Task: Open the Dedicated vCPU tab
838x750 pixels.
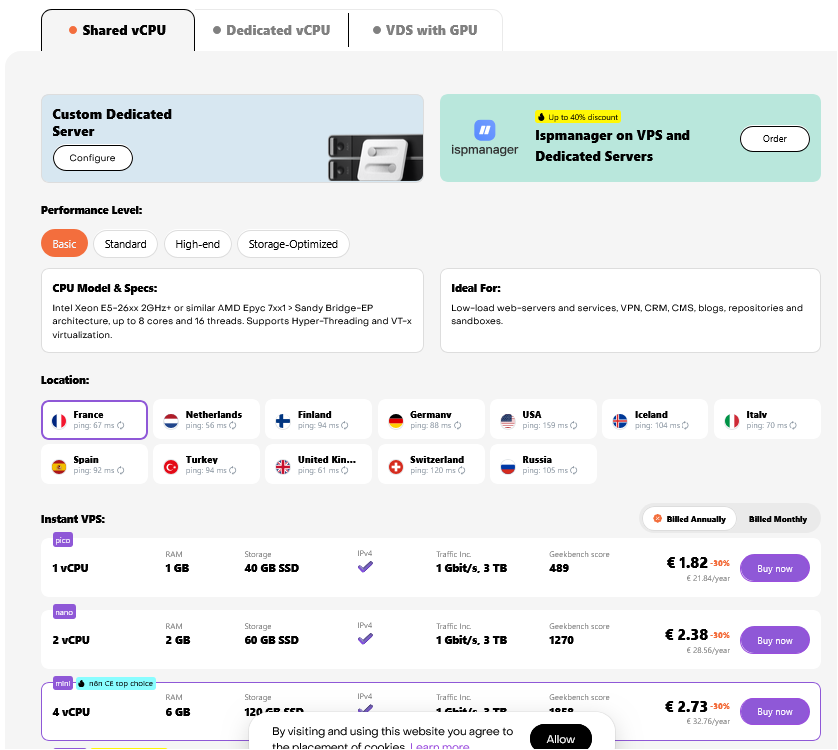Action: pos(271,30)
